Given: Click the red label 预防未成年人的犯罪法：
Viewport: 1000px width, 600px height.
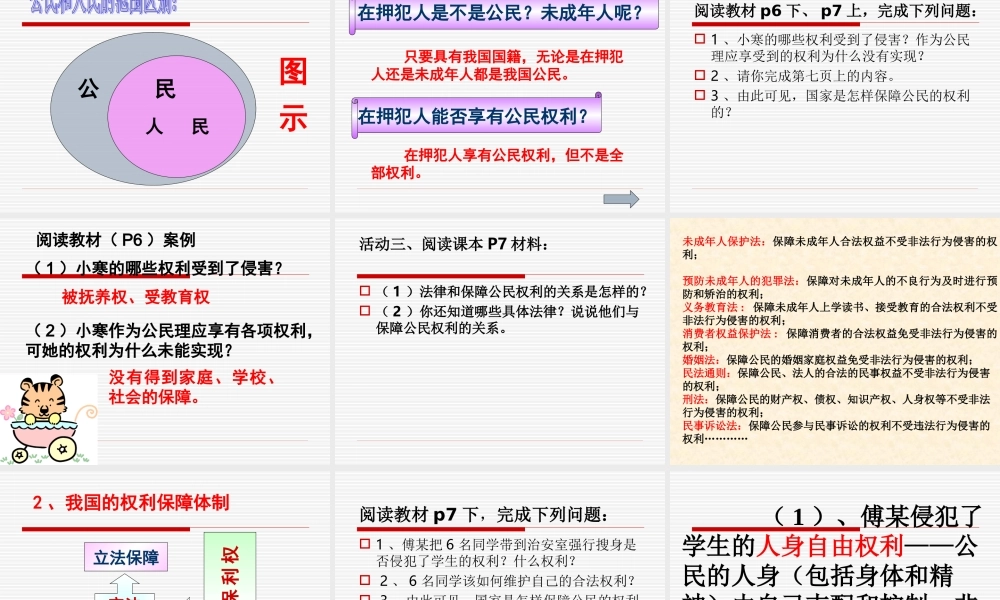Looking at the screenshot, I should [741, 281].
